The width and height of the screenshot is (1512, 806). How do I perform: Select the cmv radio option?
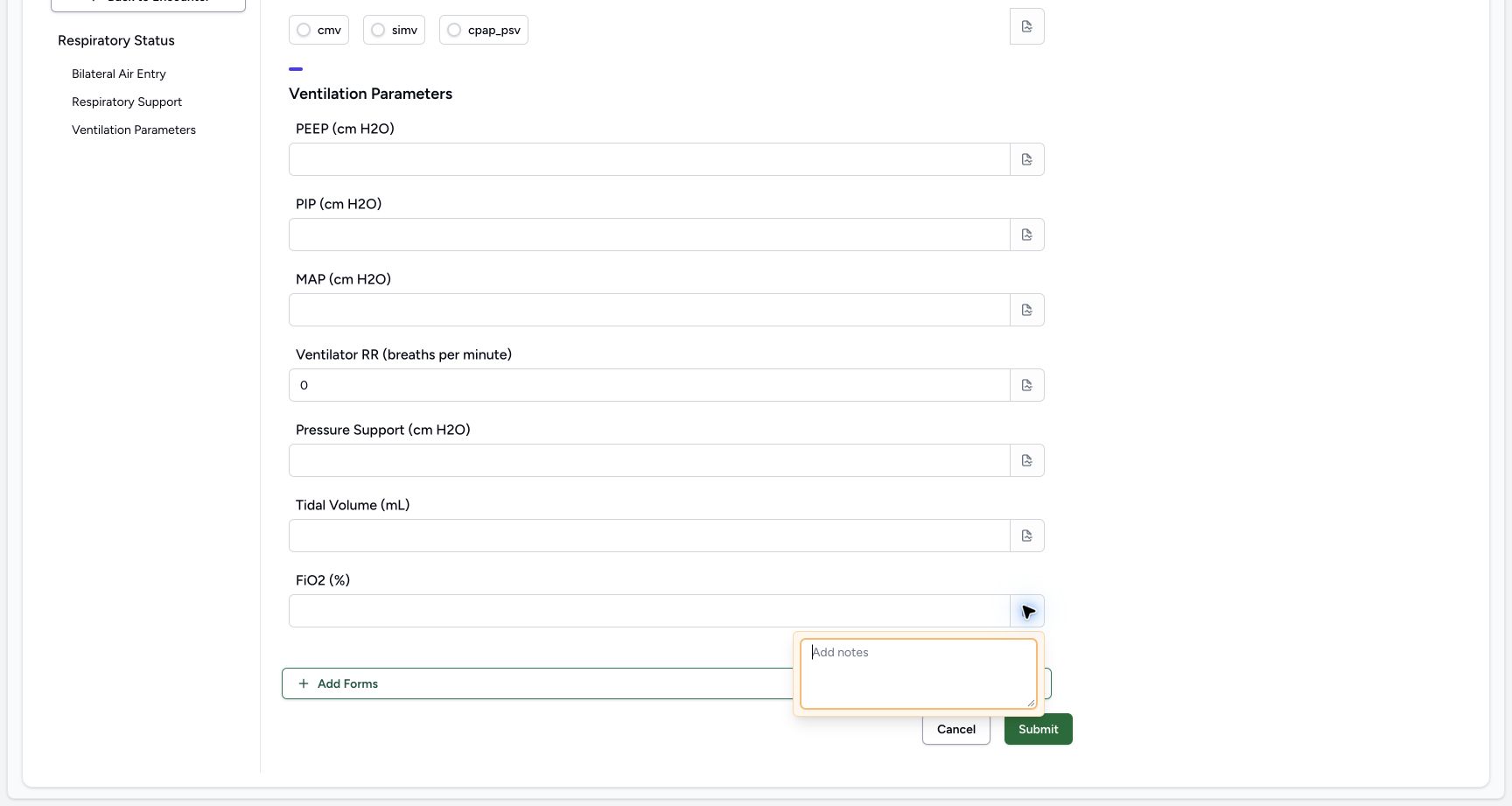coord(318,30)
